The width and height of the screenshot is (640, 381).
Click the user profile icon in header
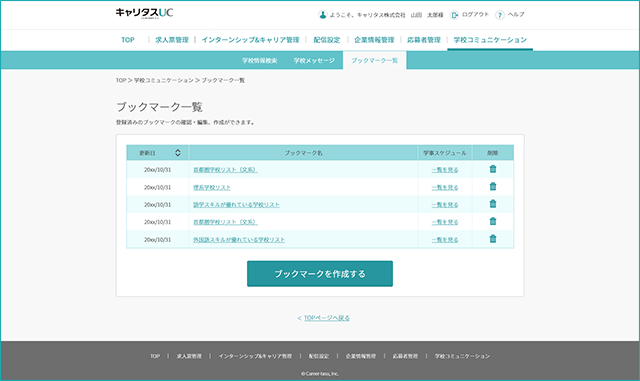tap(322, 15)
